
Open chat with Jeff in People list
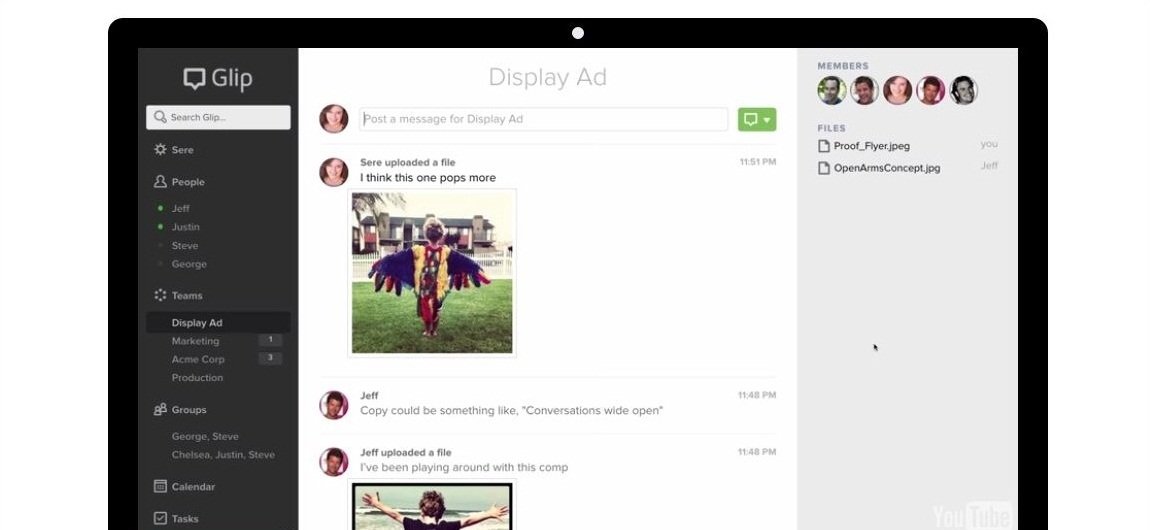point(180,208)
